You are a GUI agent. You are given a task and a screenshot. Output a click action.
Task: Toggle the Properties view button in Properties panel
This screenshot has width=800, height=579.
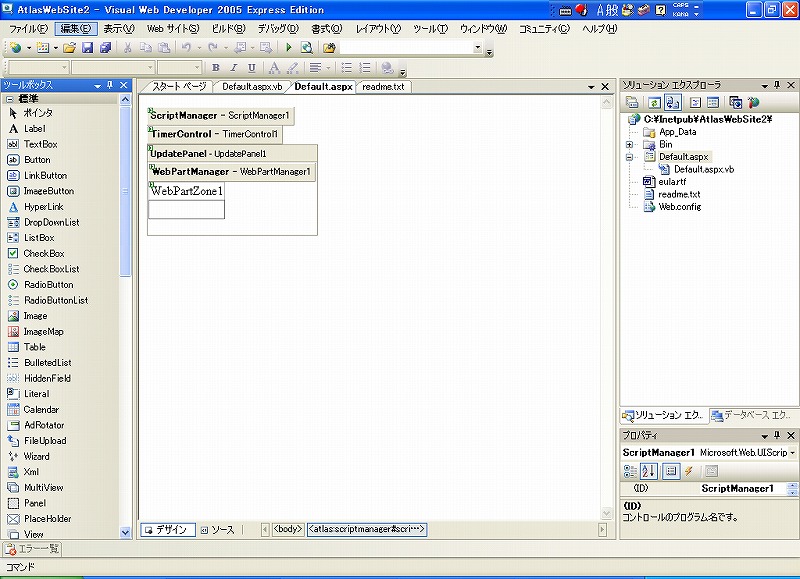(x=671, y=471)
